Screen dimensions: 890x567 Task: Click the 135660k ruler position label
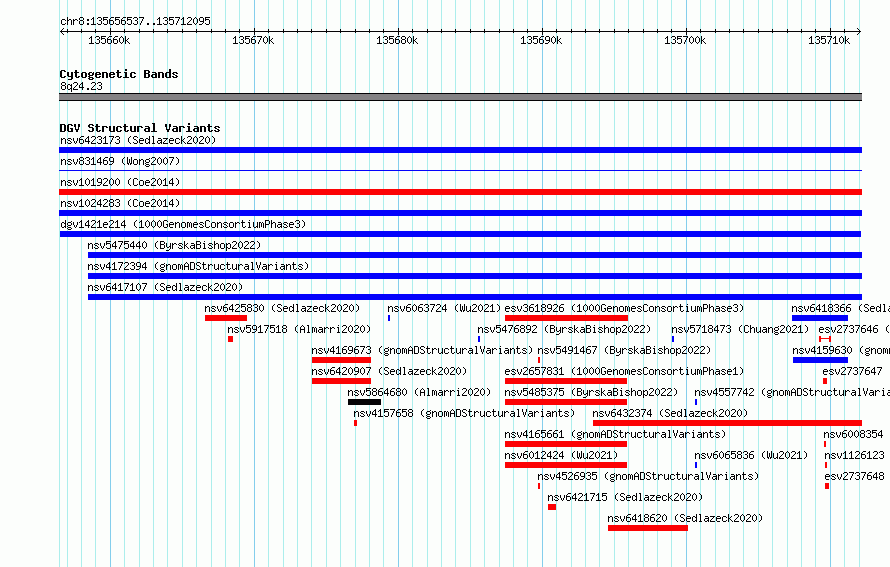tap(109, 40)
